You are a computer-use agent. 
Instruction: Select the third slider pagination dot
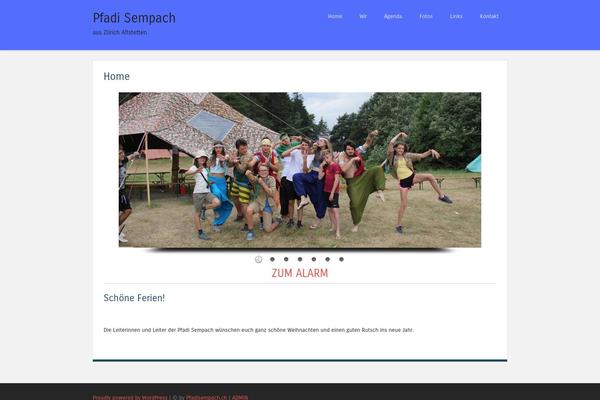(x=286, y=260)
